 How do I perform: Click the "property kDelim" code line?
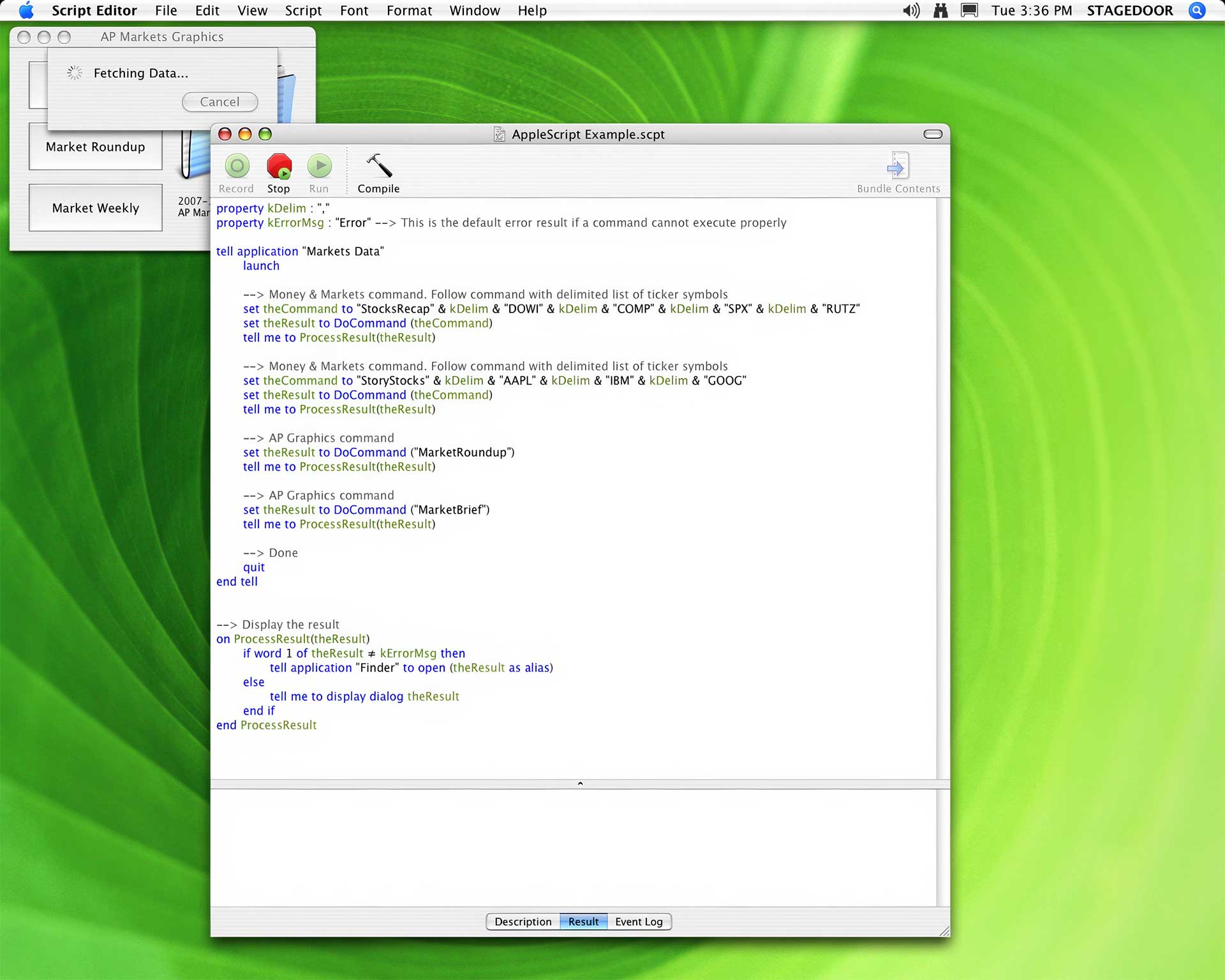point(273,208)
